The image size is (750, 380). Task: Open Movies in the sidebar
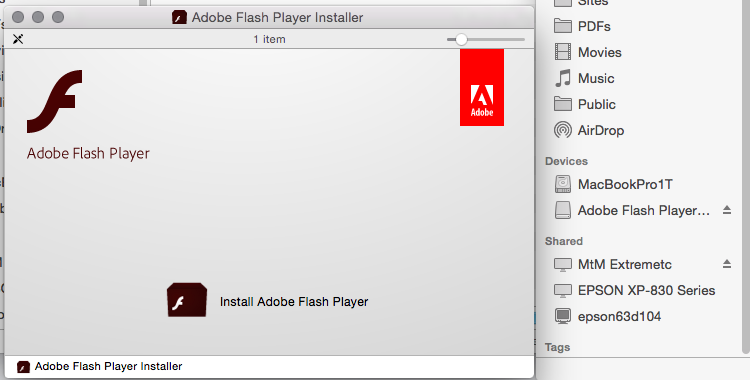(x=588, y=52)
